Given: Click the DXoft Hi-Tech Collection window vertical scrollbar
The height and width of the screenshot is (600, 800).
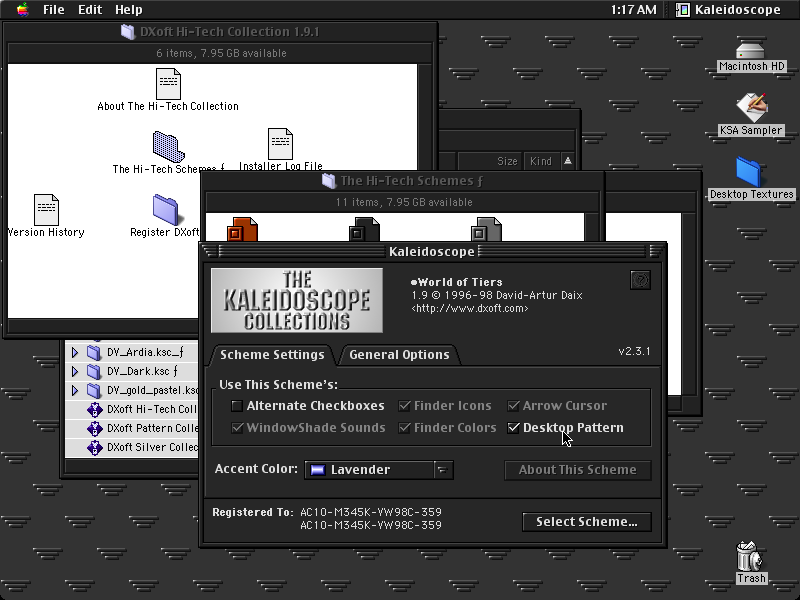Looking at the screenshot, I should 424,191.
